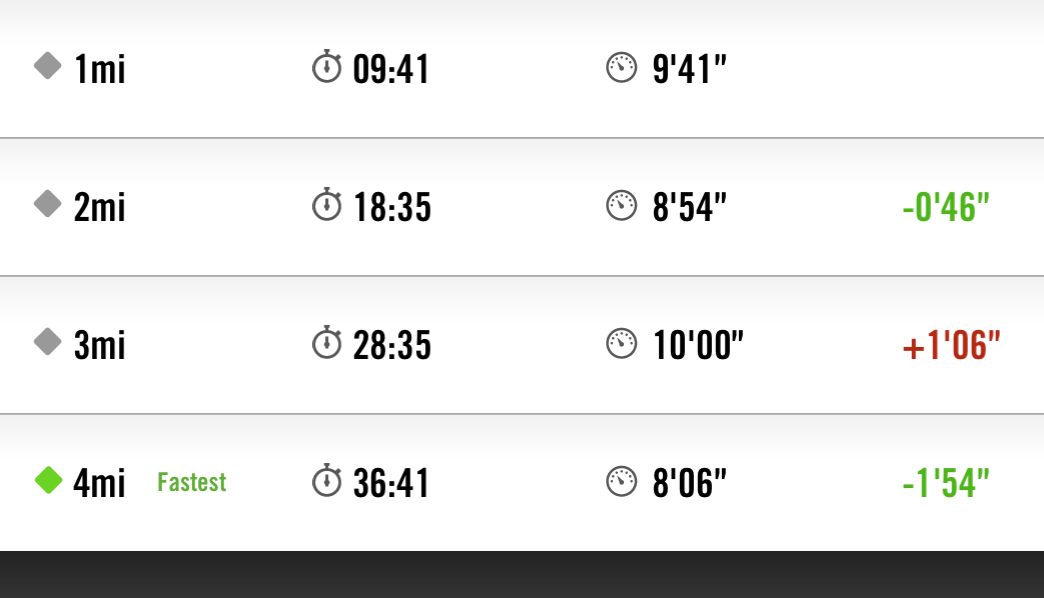Select the -0'46" pace difference
The height and width of the screenshot is (598, 1044).
946,206
